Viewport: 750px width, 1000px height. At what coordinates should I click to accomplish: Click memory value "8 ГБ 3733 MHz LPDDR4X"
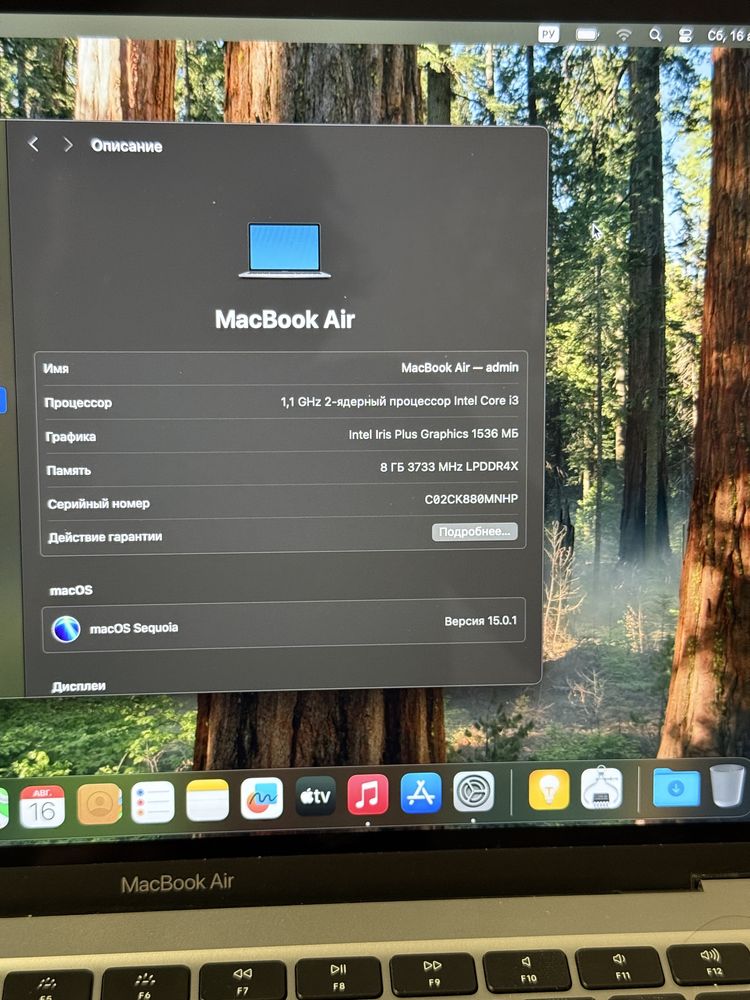[449, 467]
